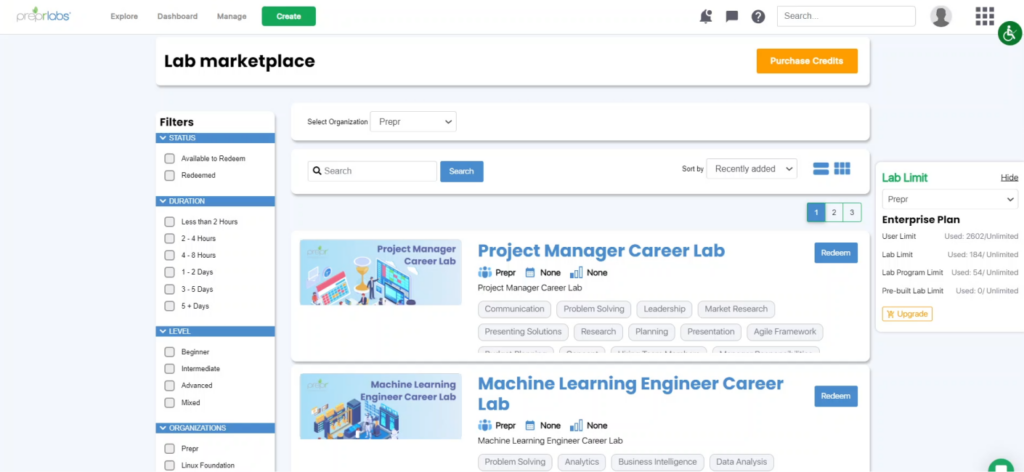The image size is (1024, 472).
Task: Switch to grid view layout icon
Action: tap(842, 168)
